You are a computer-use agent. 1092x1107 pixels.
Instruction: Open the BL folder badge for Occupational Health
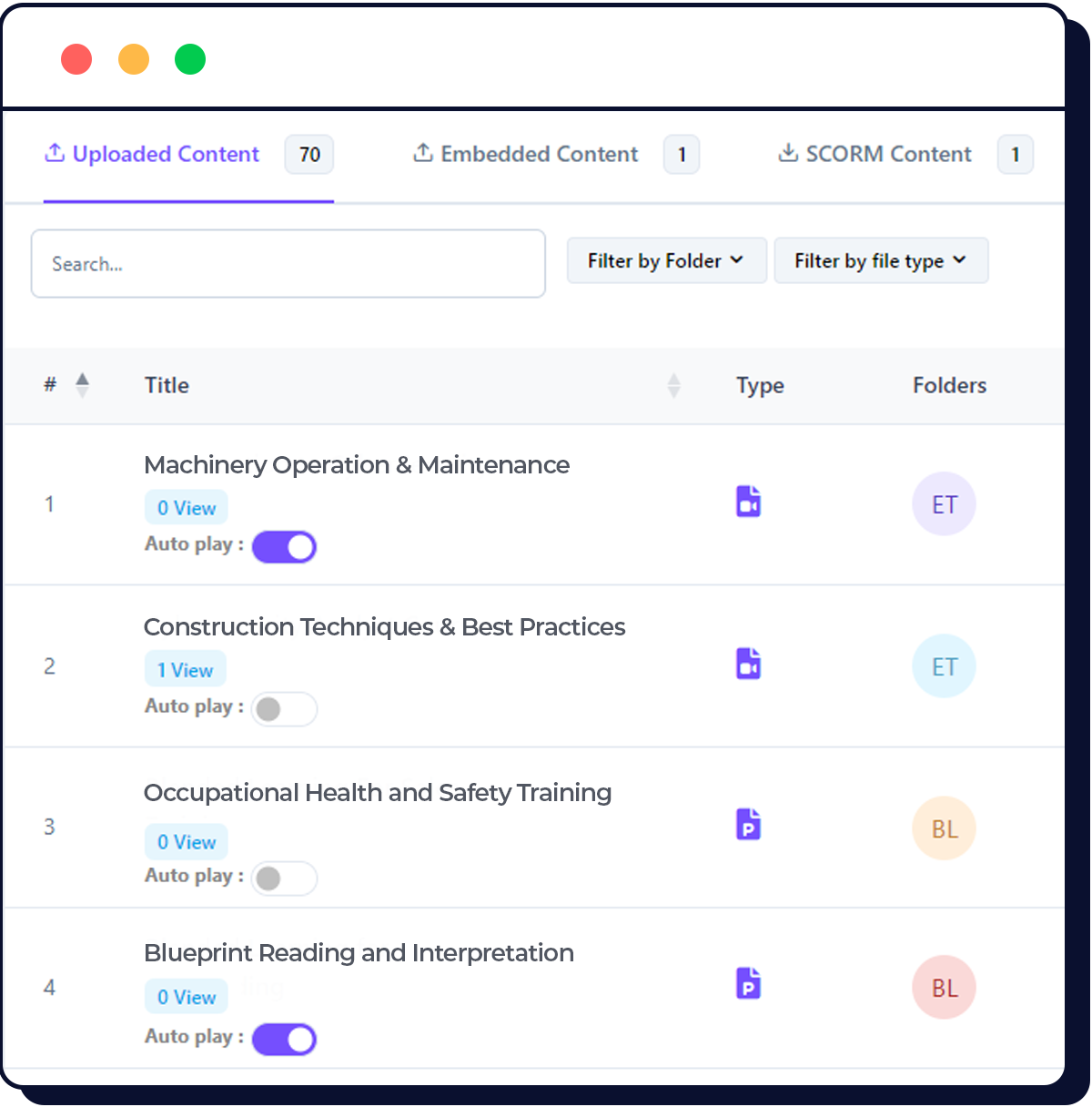pos(944,828)
